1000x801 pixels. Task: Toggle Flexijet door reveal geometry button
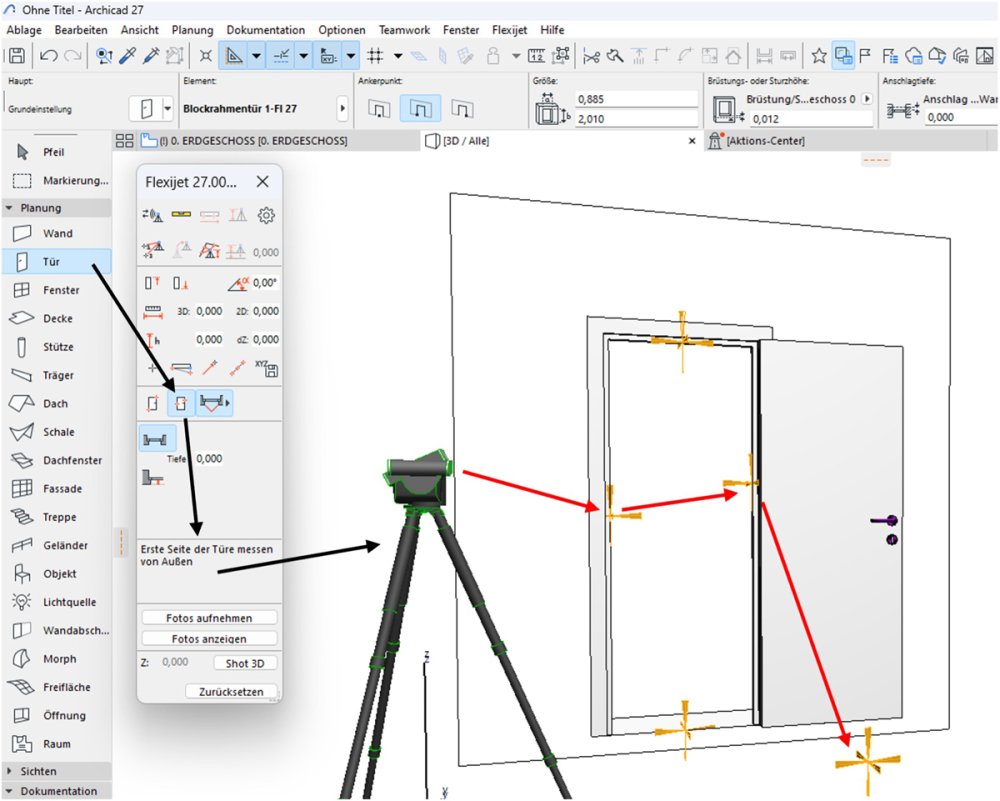coord(214,403)
